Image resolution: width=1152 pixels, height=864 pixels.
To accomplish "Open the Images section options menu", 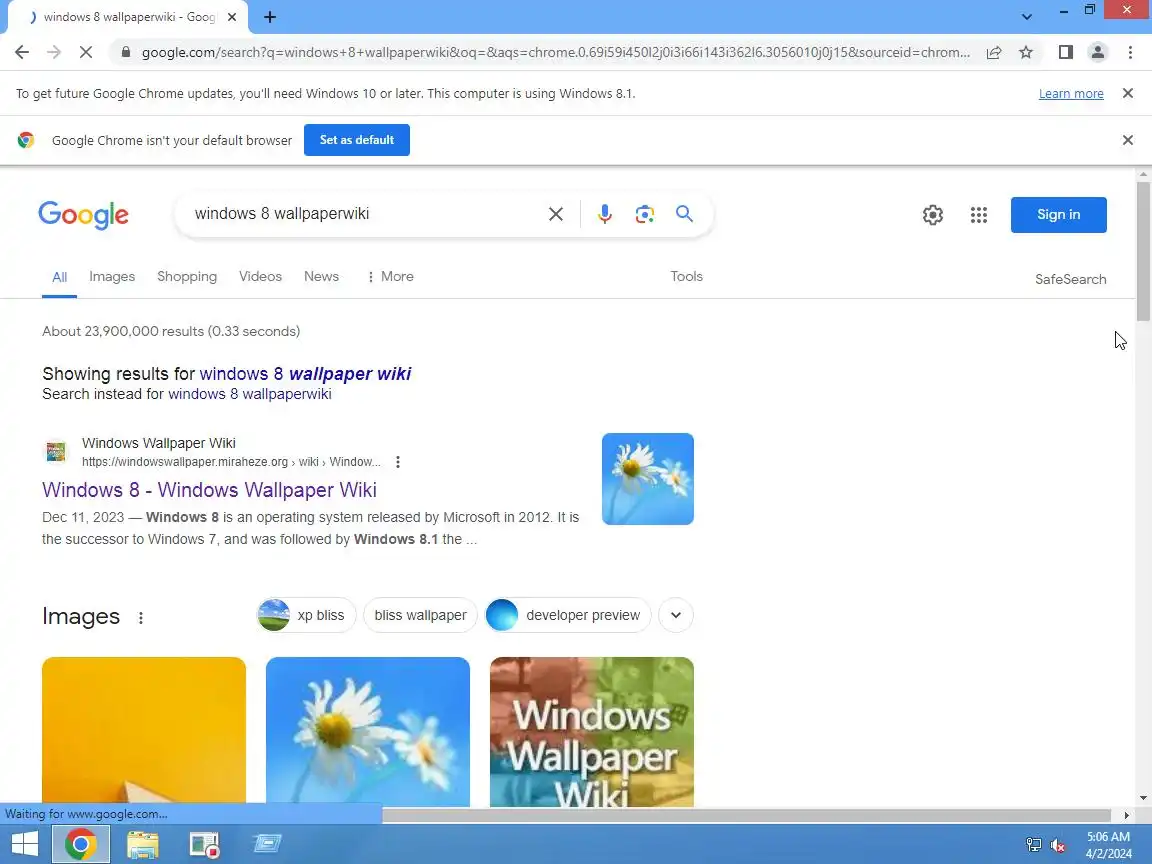I will coord(140,618).
